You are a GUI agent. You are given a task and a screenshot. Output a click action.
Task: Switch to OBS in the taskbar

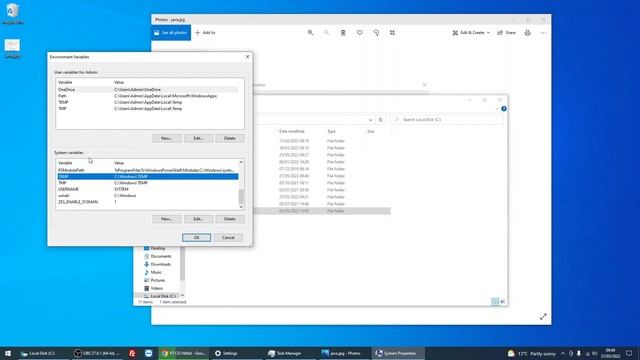coord(97,353)
